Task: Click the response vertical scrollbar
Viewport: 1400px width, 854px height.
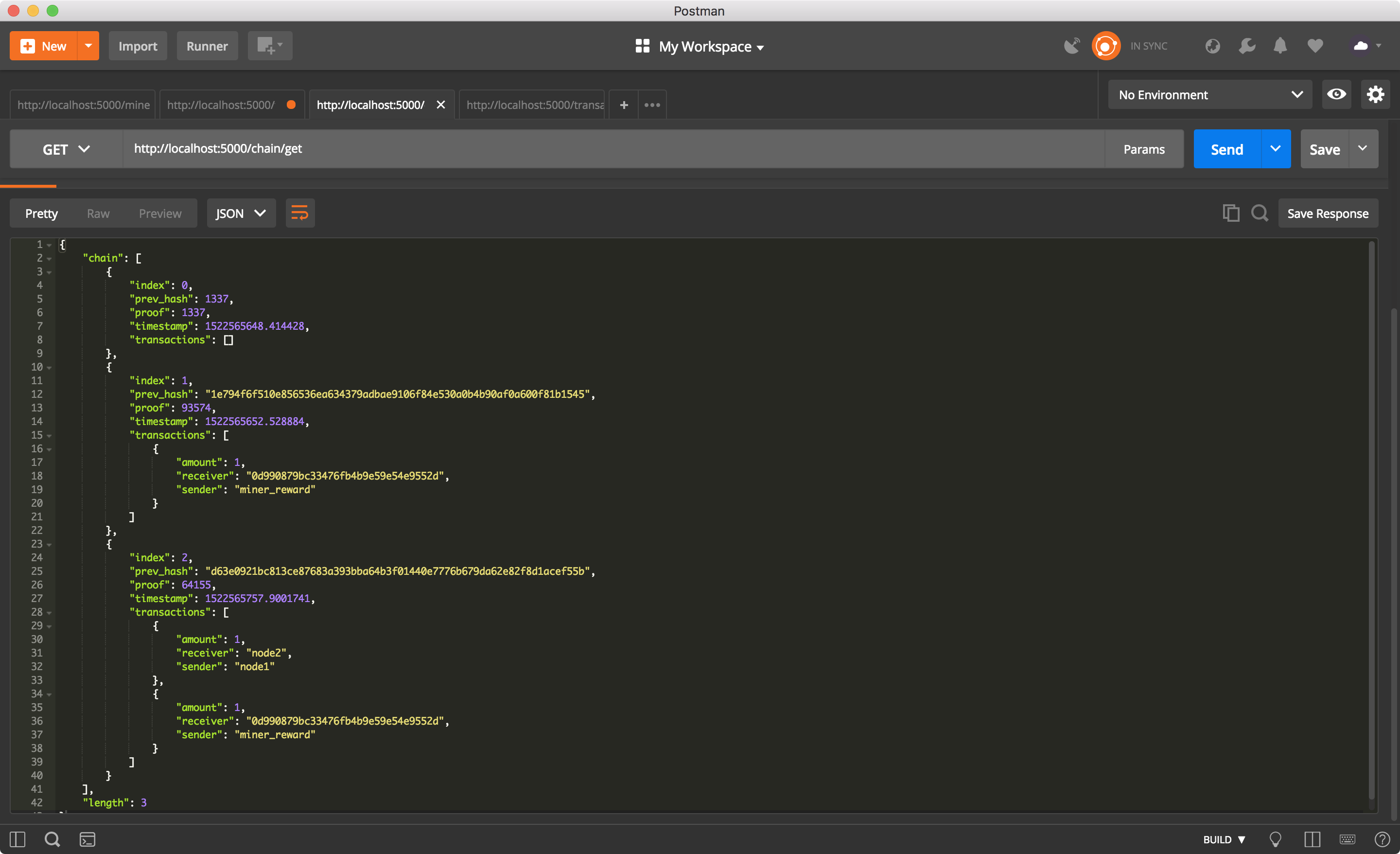Action: [x=1372, y=520]
